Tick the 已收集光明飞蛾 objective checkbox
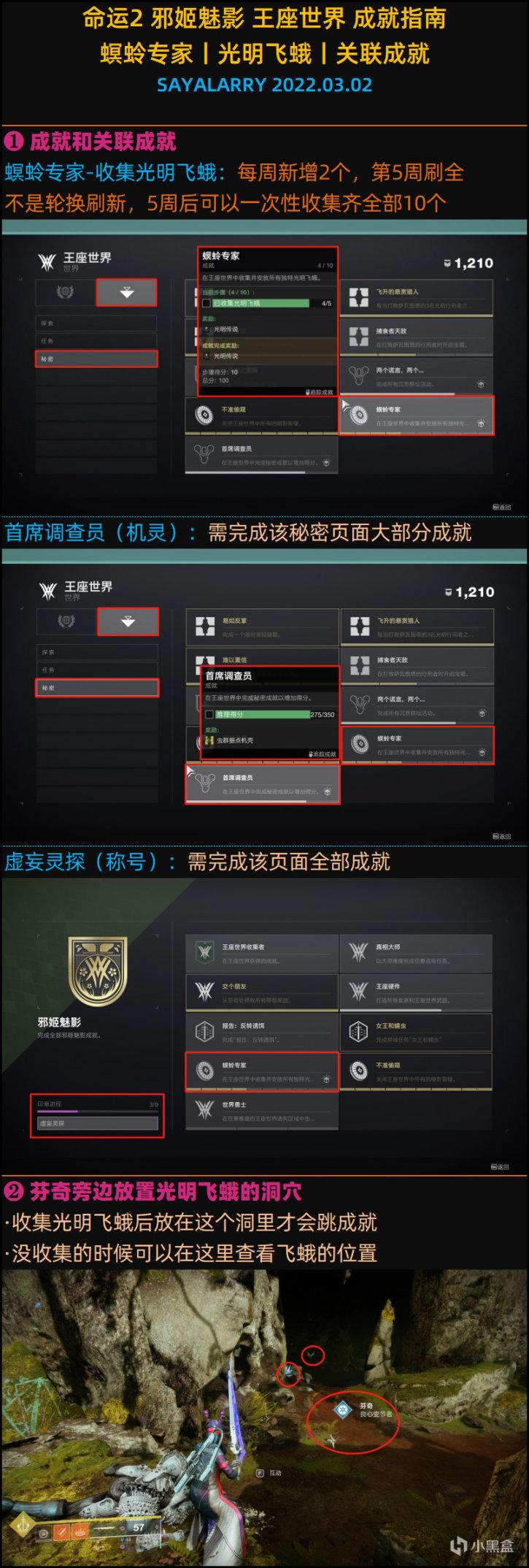The width and height of the screenshot is (529, 1568). click(x=206, y=303)
